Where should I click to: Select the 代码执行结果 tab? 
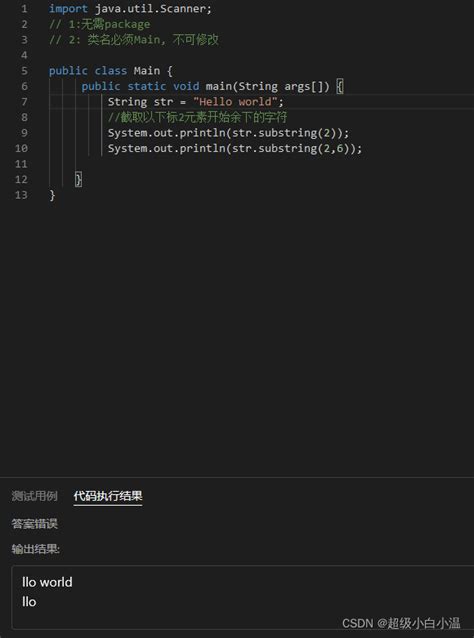coord(108,496)
